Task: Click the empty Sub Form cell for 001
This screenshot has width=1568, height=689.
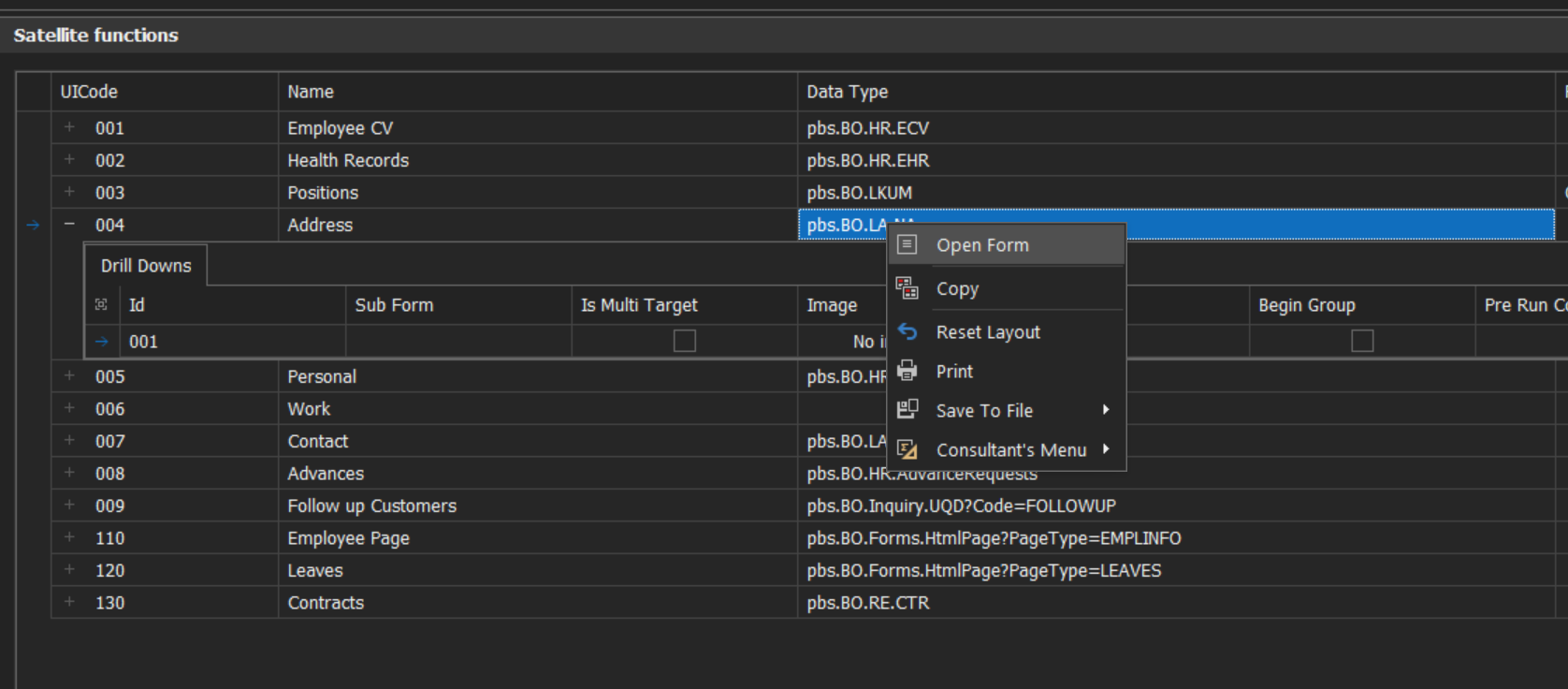Action: pyautogui.click(x=458, y=342)
